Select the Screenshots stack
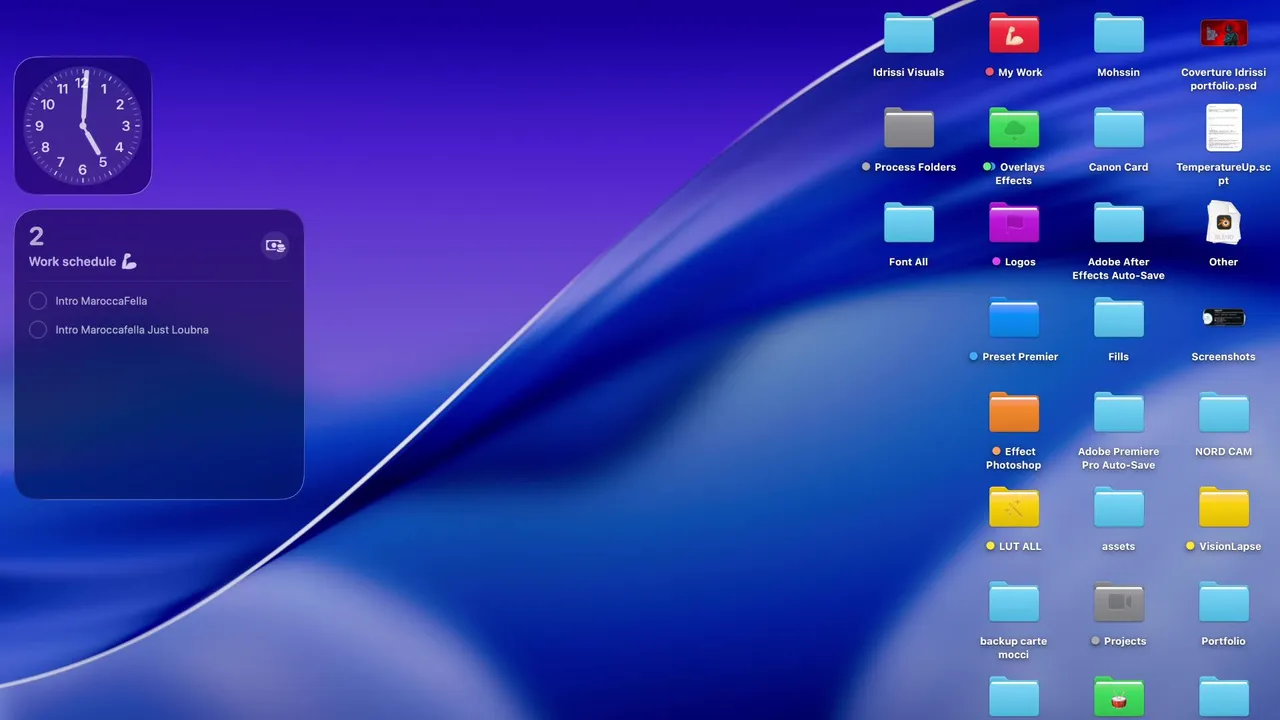1280x720 pixels. (1224, 318)
